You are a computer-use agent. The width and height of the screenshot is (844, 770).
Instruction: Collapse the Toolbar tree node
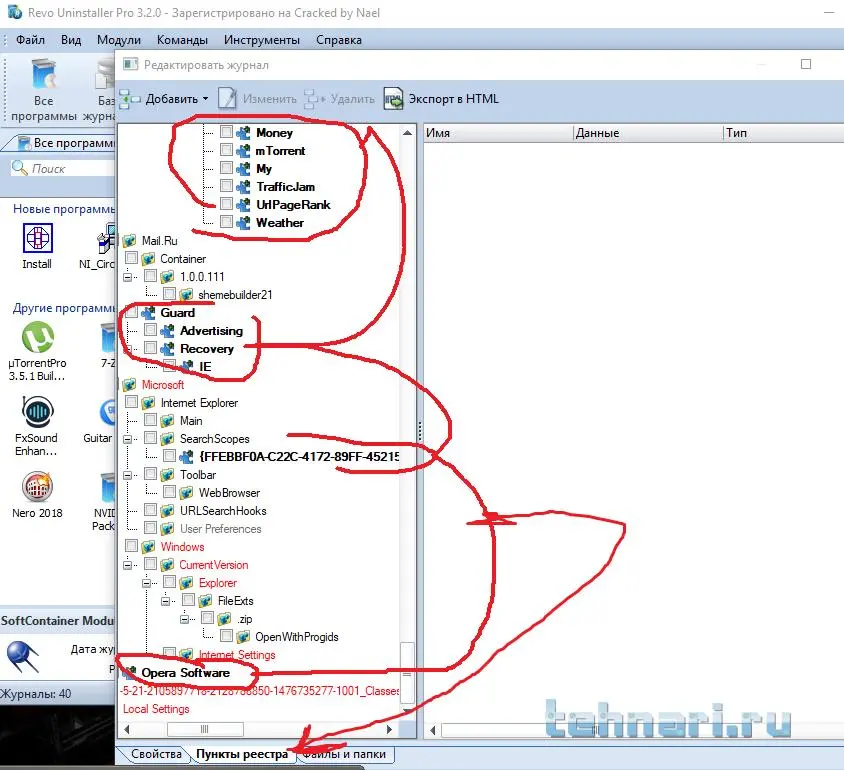pyautogui.click(x=128, y=475)
